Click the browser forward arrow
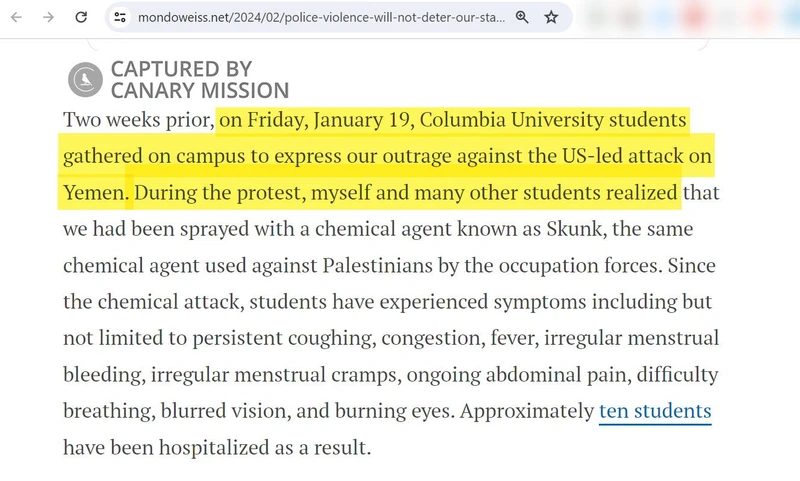Image resolution: width=800 pixels, height=481 pixels. (48, 17)
